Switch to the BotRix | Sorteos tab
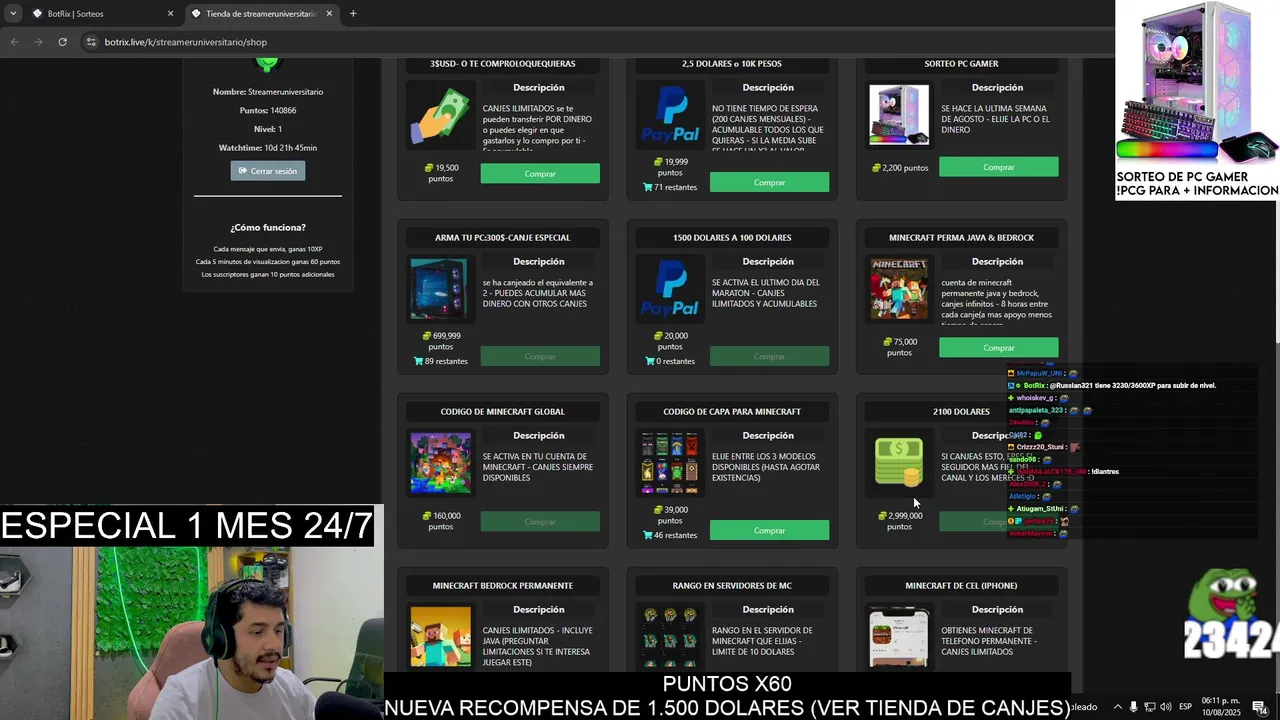 click(x=100, y=14)
